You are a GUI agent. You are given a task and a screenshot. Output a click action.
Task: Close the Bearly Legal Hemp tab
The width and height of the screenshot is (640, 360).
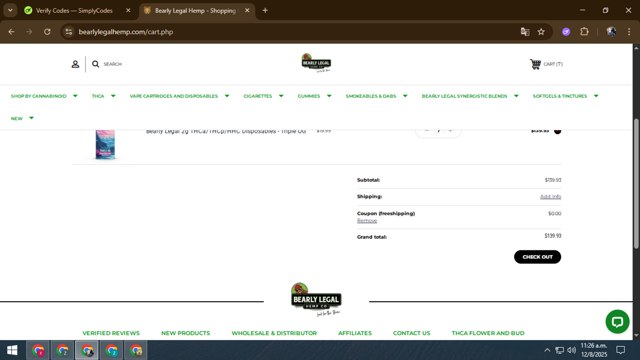pos(247,11)
